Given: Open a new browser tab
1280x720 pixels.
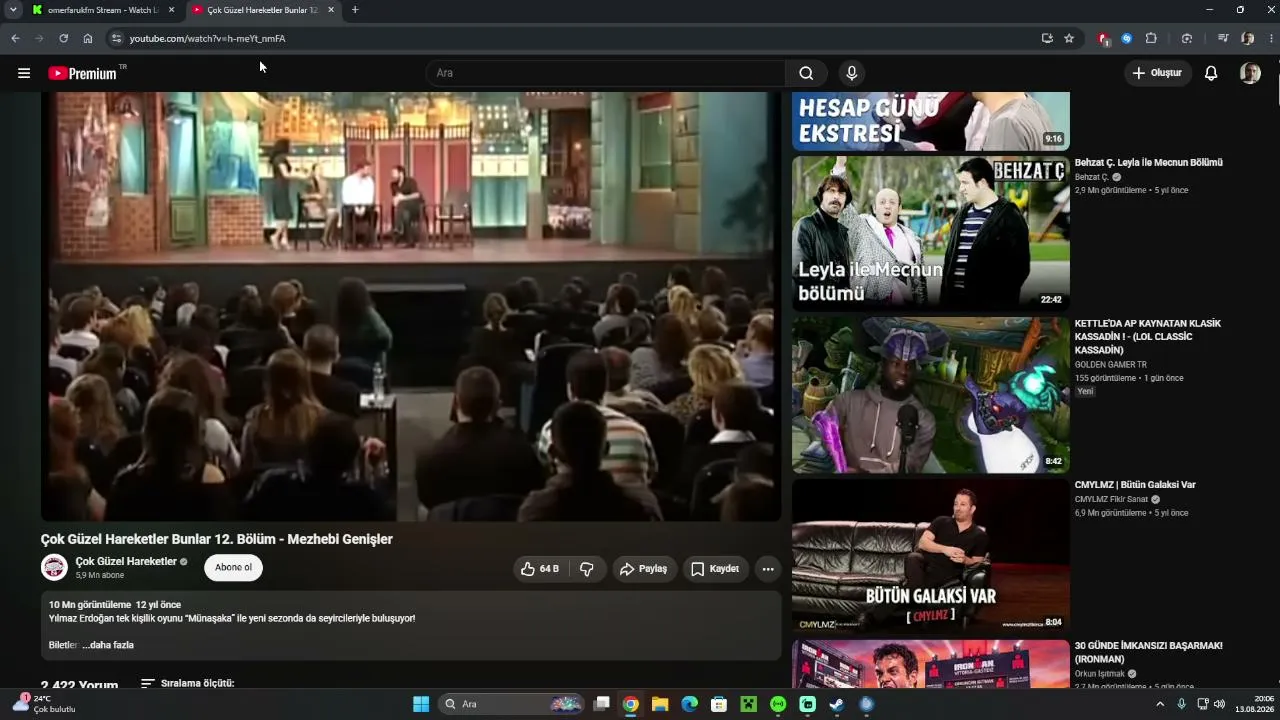Looking at the screenshot, I should pyautogui.click(x=355, y=10).
